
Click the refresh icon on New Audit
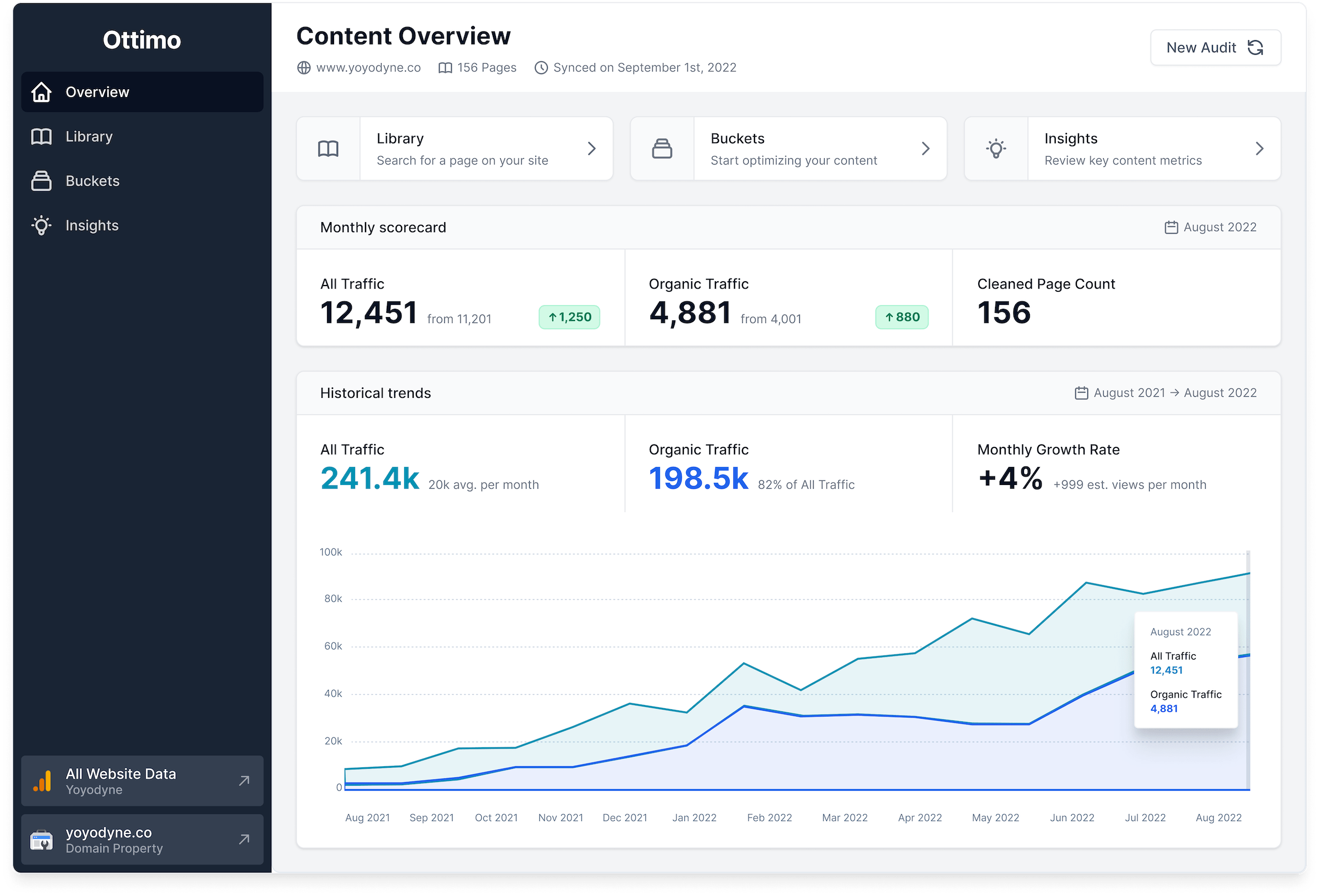click(1255, 47)
